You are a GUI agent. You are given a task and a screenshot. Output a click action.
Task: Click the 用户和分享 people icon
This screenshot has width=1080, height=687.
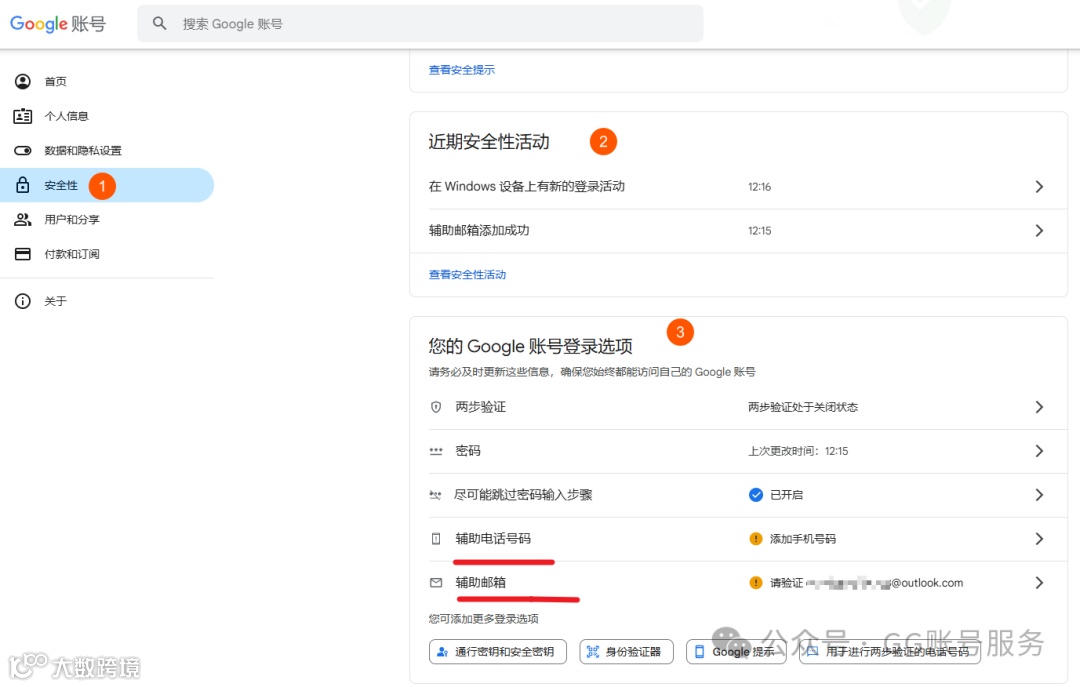tap(23, 219)
